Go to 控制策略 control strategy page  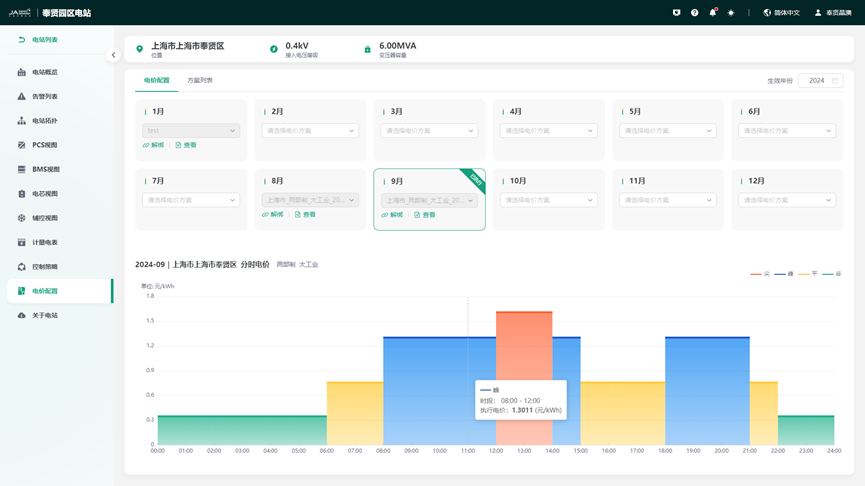click(45, 267)
